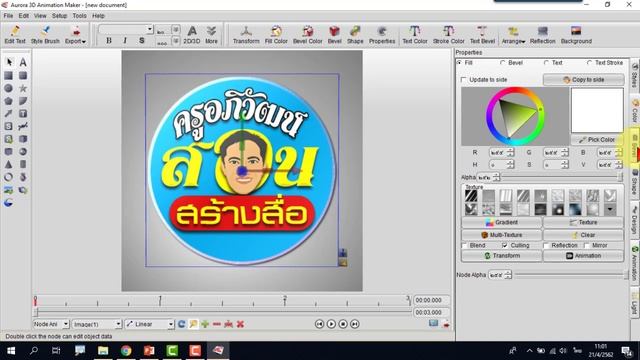Click the Animation button in properties

pos(583,256)
